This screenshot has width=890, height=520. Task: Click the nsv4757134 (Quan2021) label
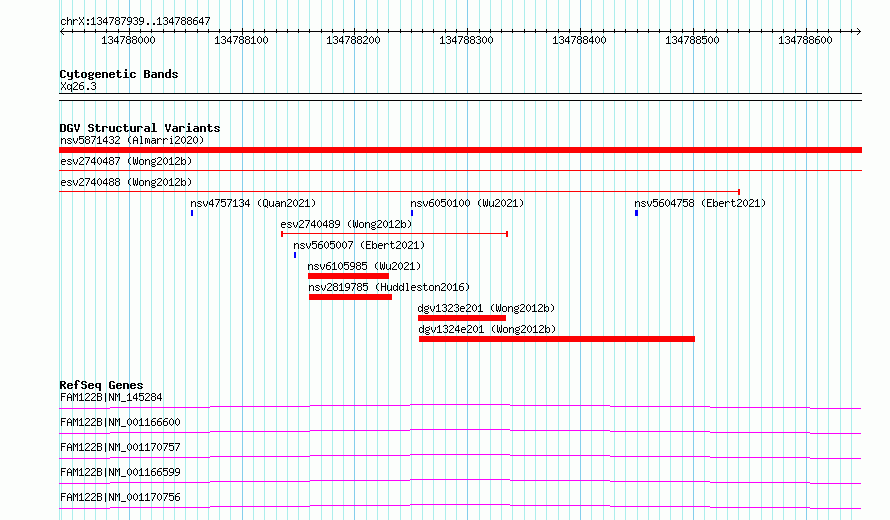[253, 203]
